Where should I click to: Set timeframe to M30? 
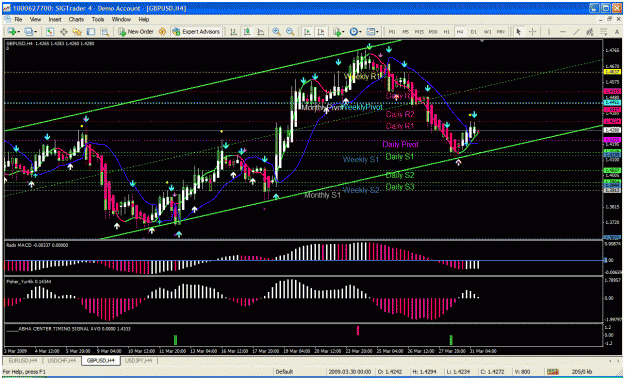433,32
